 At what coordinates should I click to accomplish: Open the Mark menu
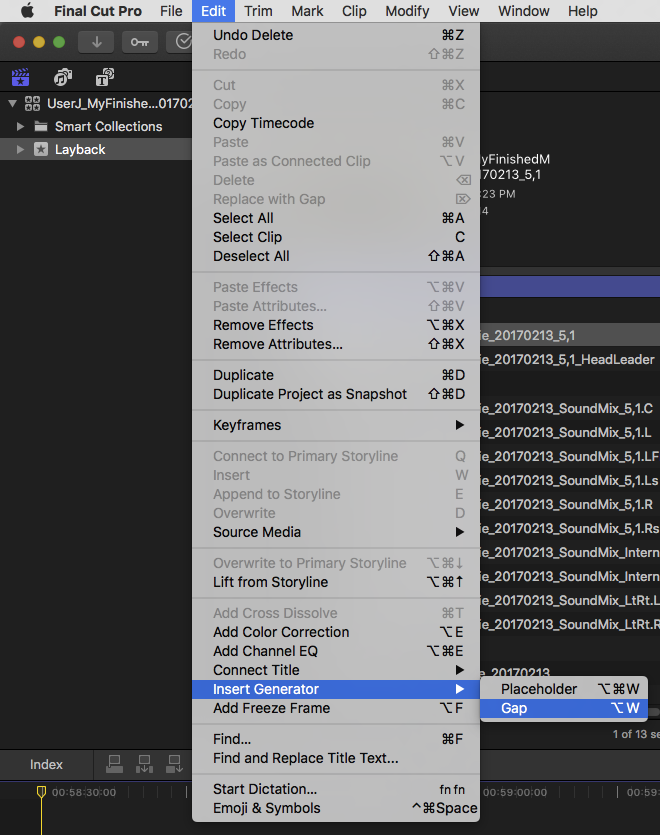[307, 11]
